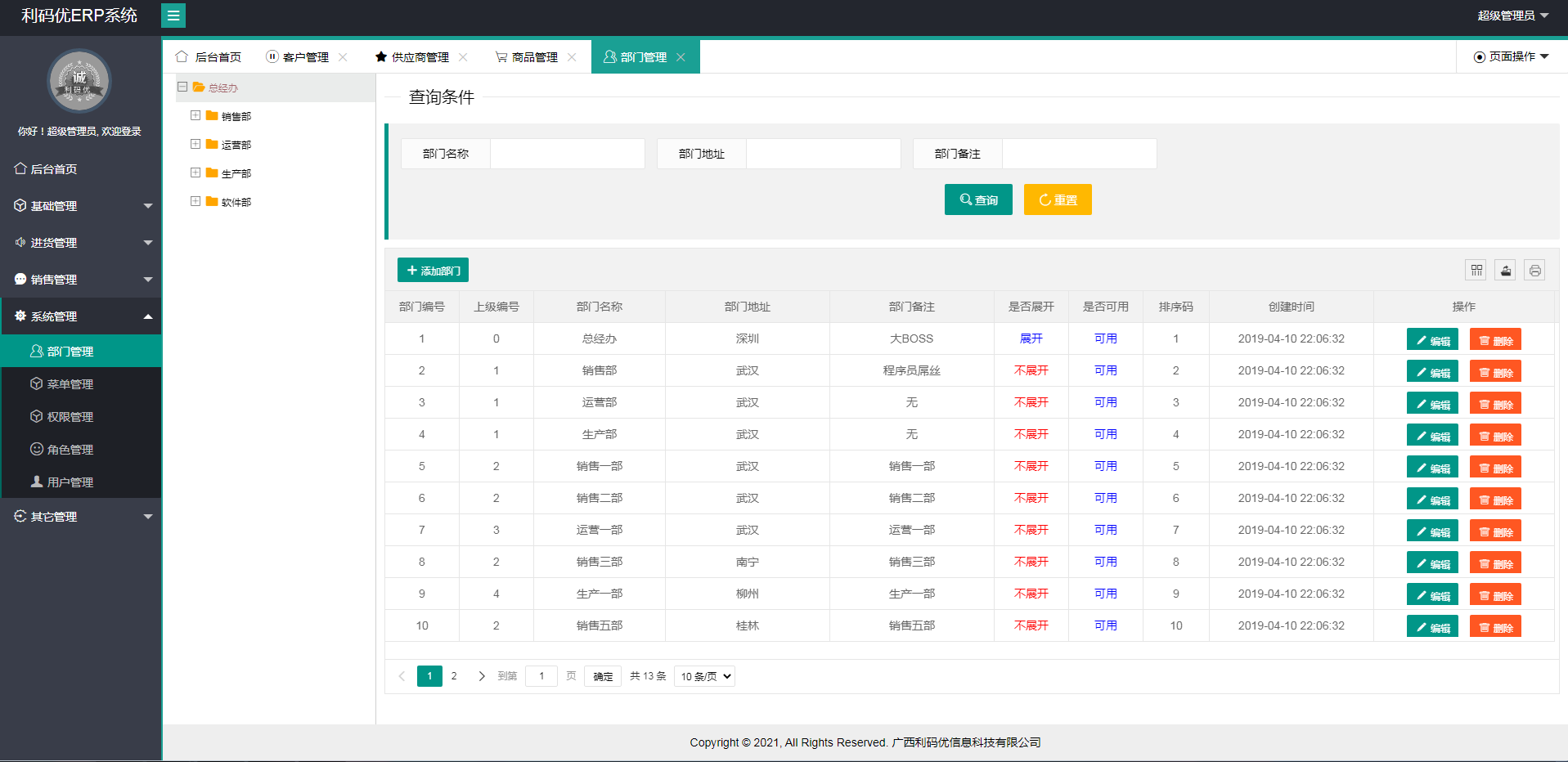Viewport: 1568px width, 762px height.
Task: Expand the 基础管理 sidebar menu
Action: [81, 206]
